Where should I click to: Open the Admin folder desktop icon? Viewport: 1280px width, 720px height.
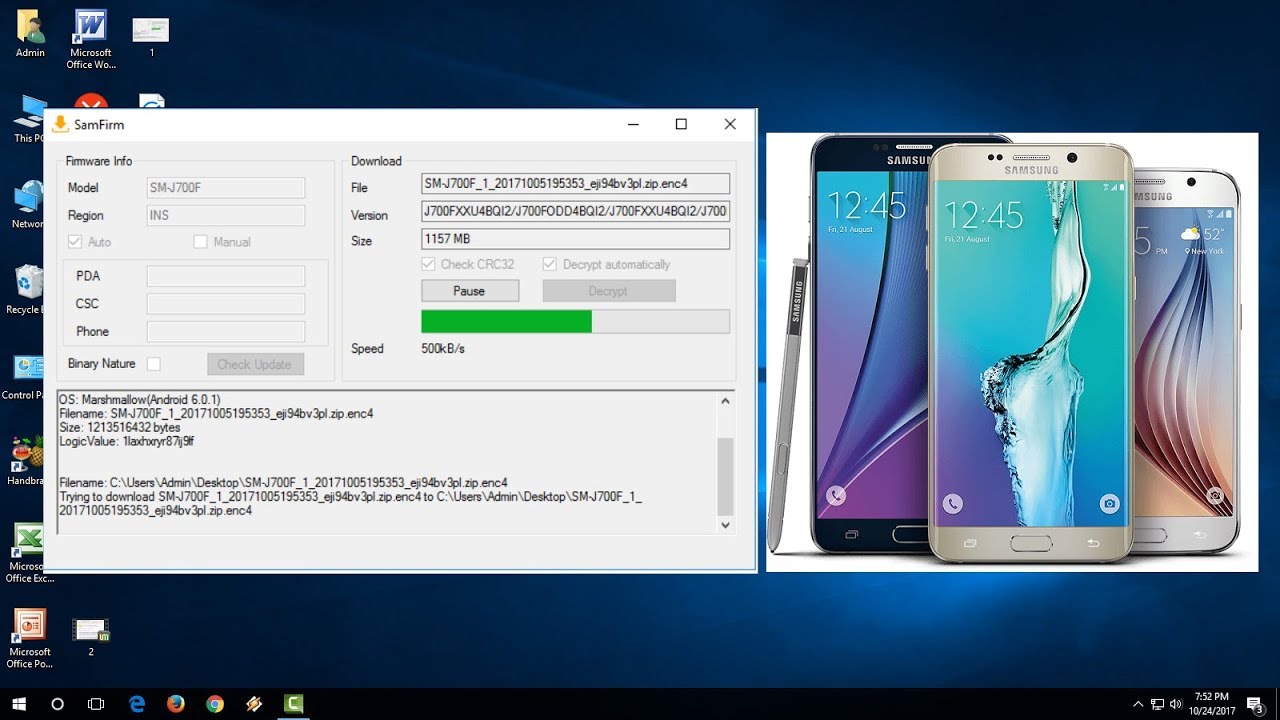[30, 34]
